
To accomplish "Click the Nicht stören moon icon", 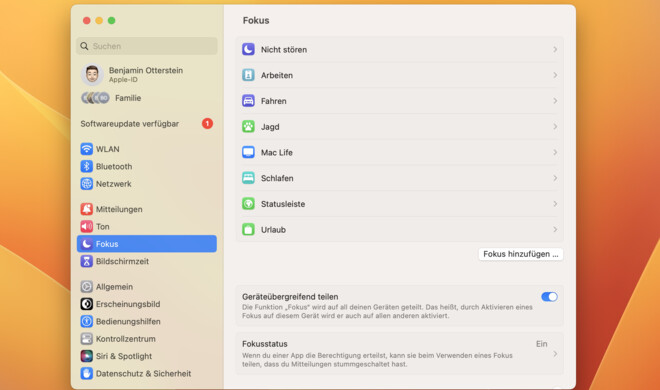I will pos(248,49).
